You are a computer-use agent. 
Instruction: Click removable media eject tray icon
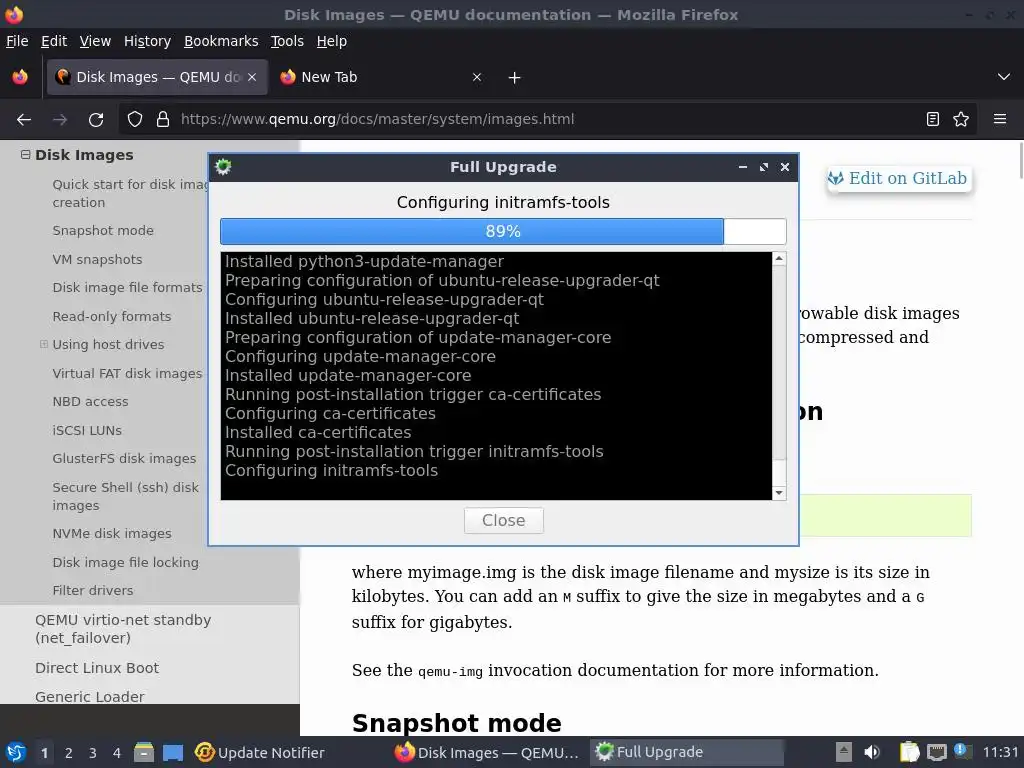[844, 752]
